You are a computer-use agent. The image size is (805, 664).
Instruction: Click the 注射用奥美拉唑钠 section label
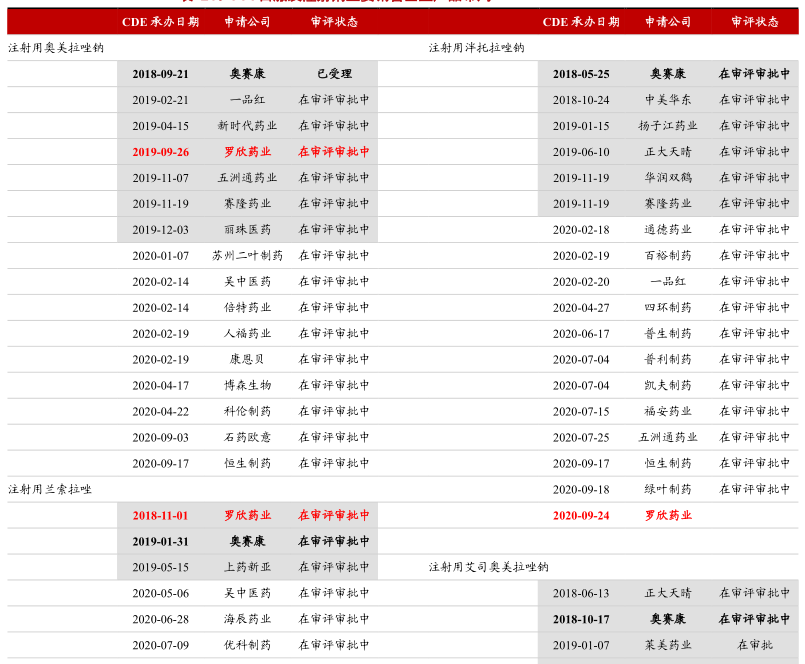point(56,48)
